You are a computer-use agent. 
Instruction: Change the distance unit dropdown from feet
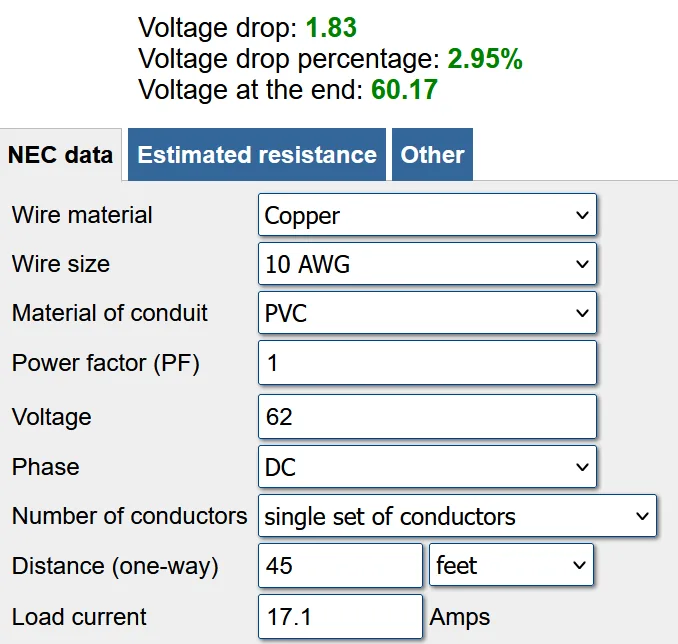511,565
